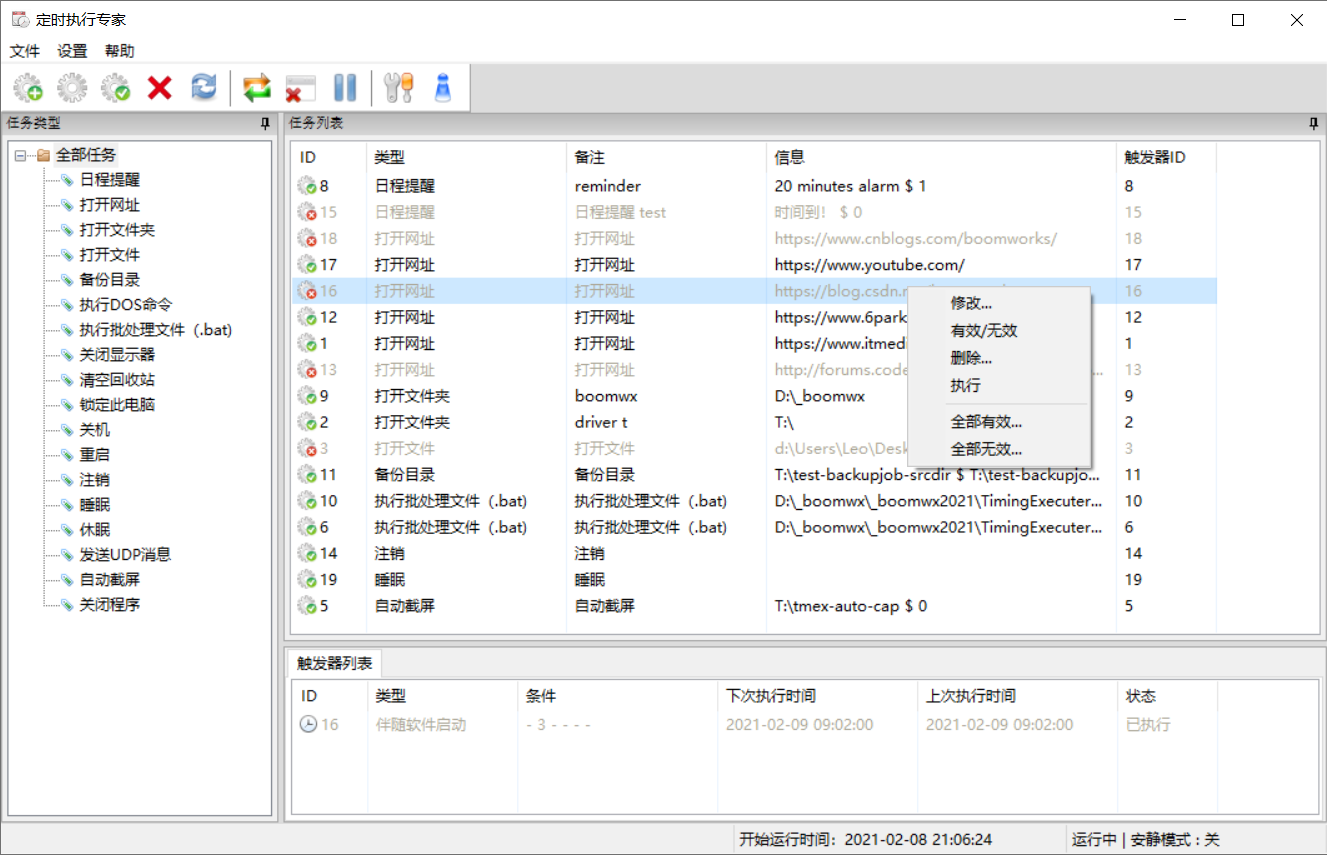Toggle the pushpin on the 任务类型 panel
The width and height of the screenshot is (1327, 855).
[x=265, y=122]
